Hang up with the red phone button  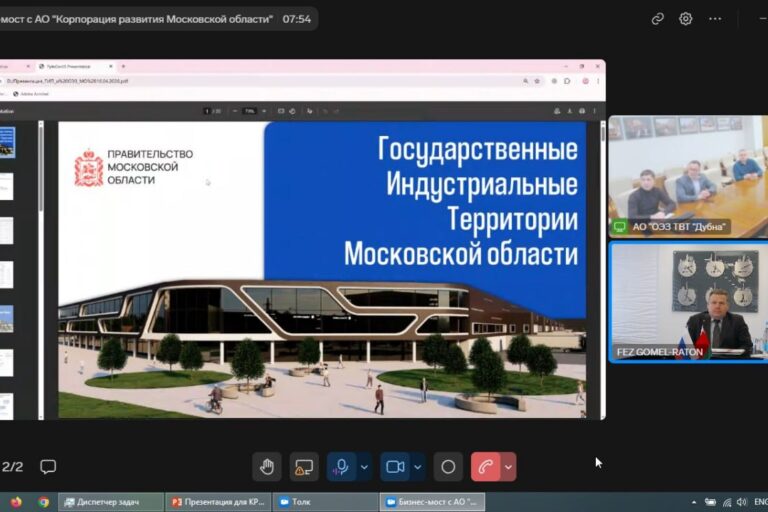tap(486, 467)
